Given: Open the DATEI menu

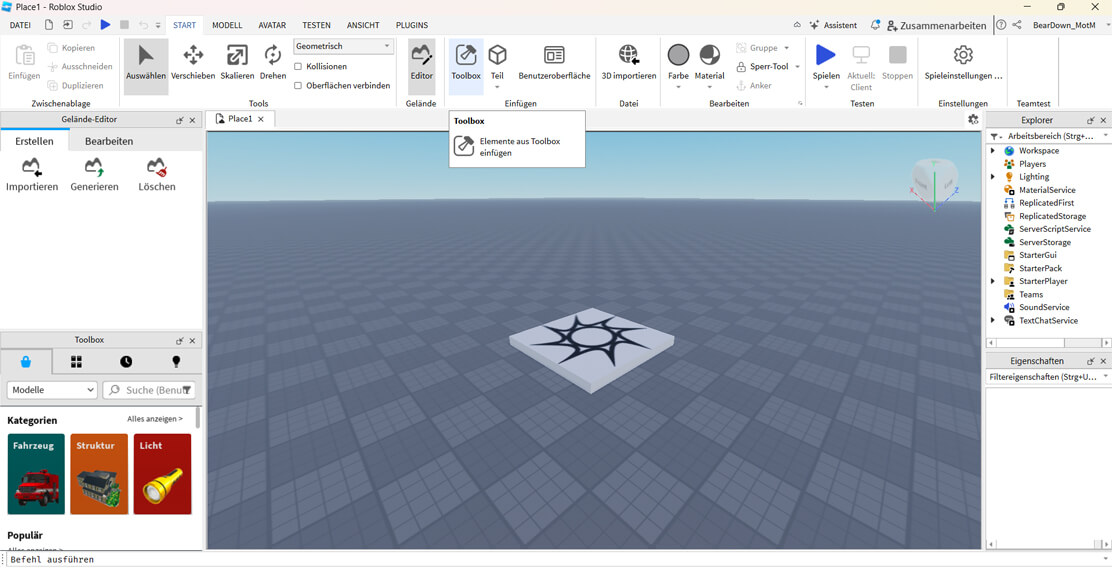Looking at the screenshot, I should click(x=20, y=25).
